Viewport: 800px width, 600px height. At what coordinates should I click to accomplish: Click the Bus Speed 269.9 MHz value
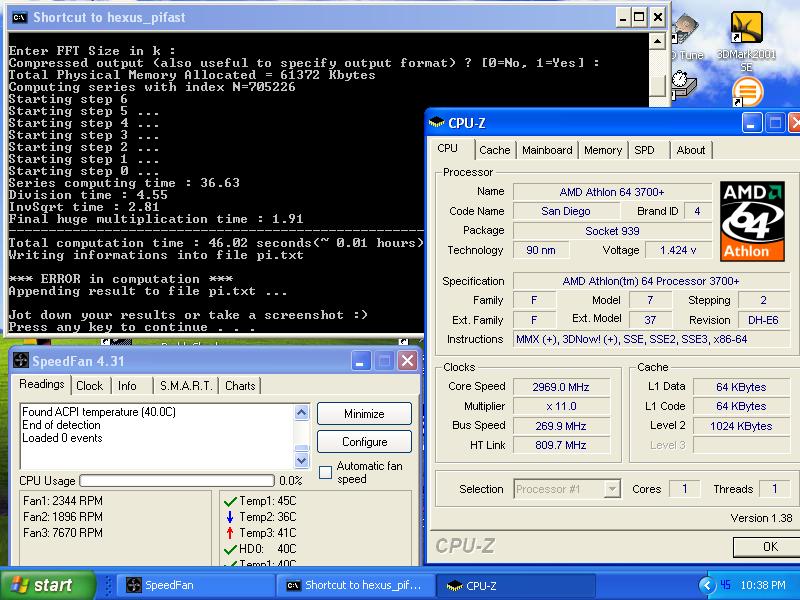pos(561,426)
